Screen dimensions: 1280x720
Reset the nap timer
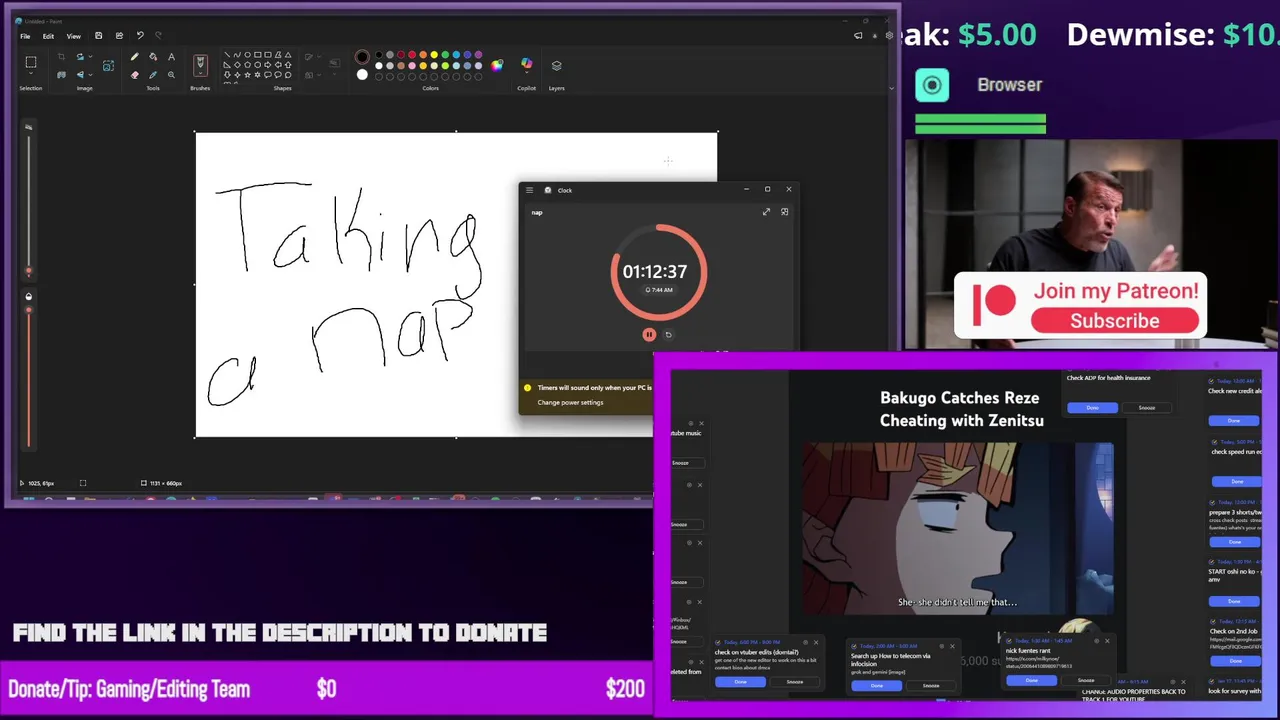click(668, 335)
